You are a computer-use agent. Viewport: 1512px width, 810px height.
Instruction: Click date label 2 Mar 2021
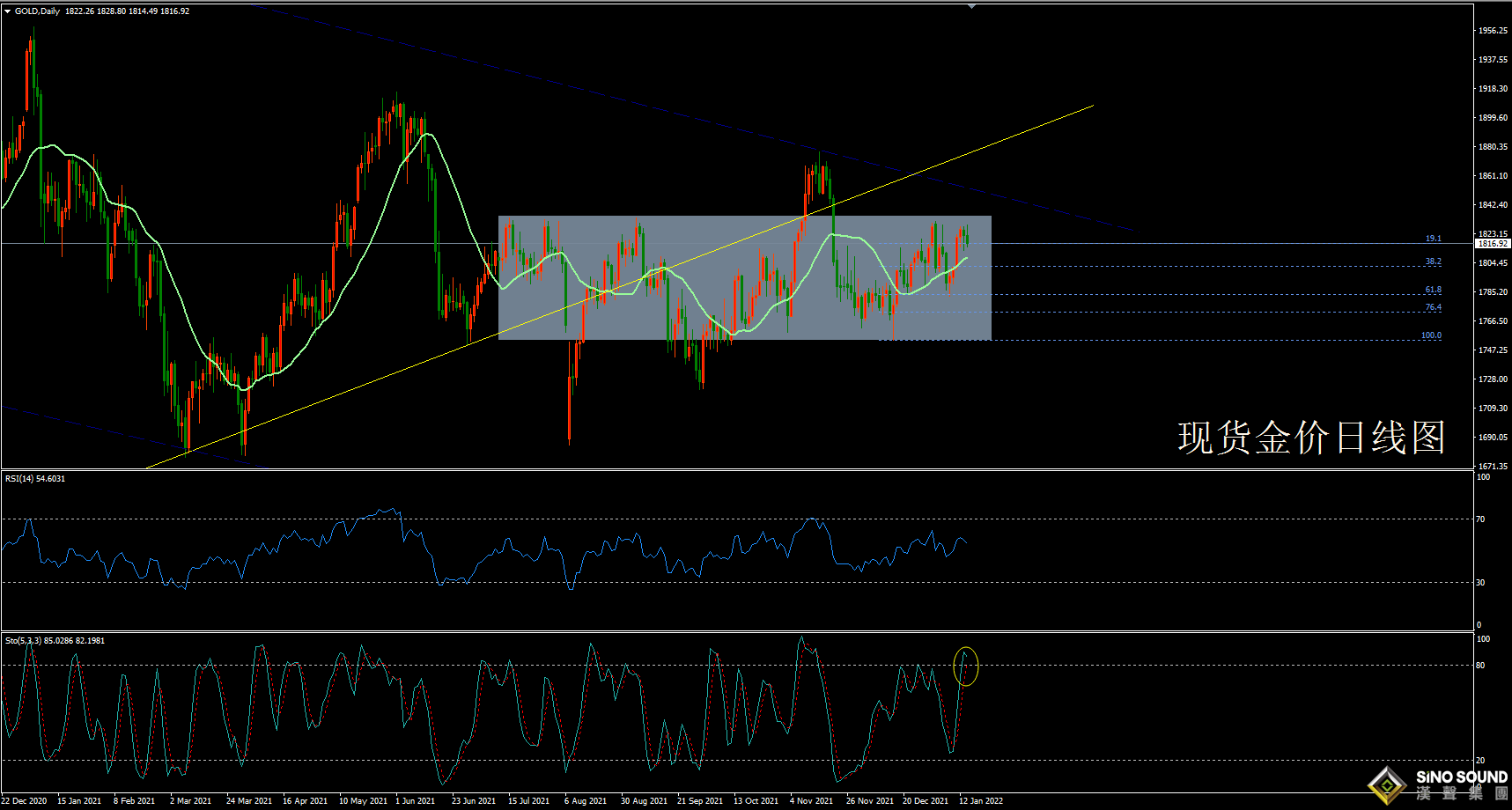[x=190, y=801]
